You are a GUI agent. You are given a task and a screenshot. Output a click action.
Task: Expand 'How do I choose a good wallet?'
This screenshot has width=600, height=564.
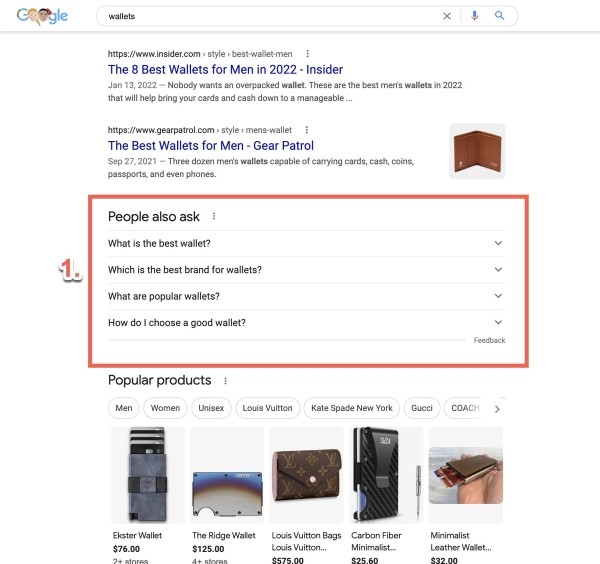click(307, 323)
